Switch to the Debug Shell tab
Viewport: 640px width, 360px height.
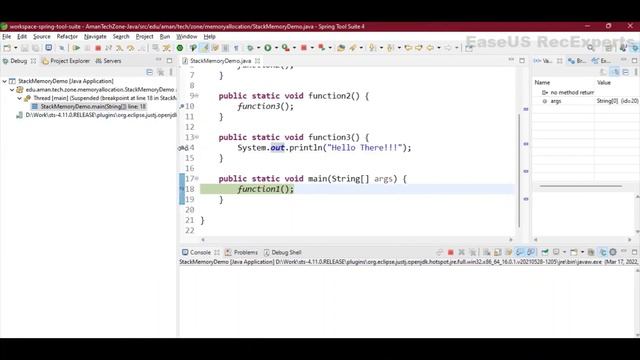282,252
